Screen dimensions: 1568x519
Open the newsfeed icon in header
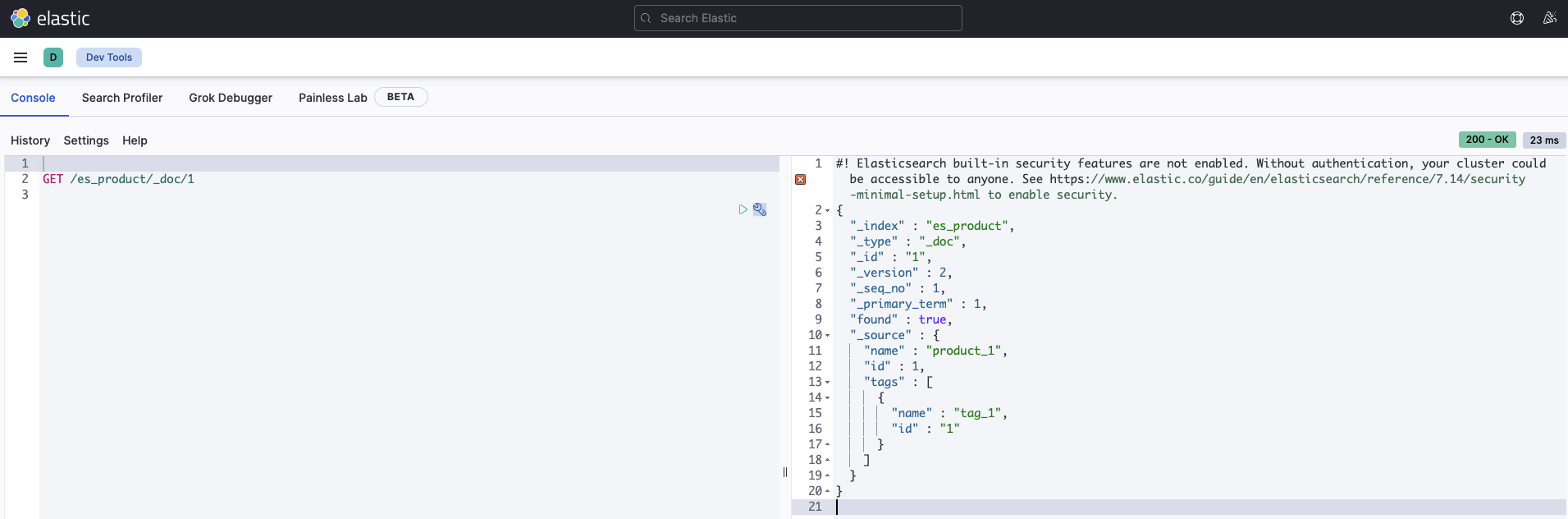click(1550, 18)
